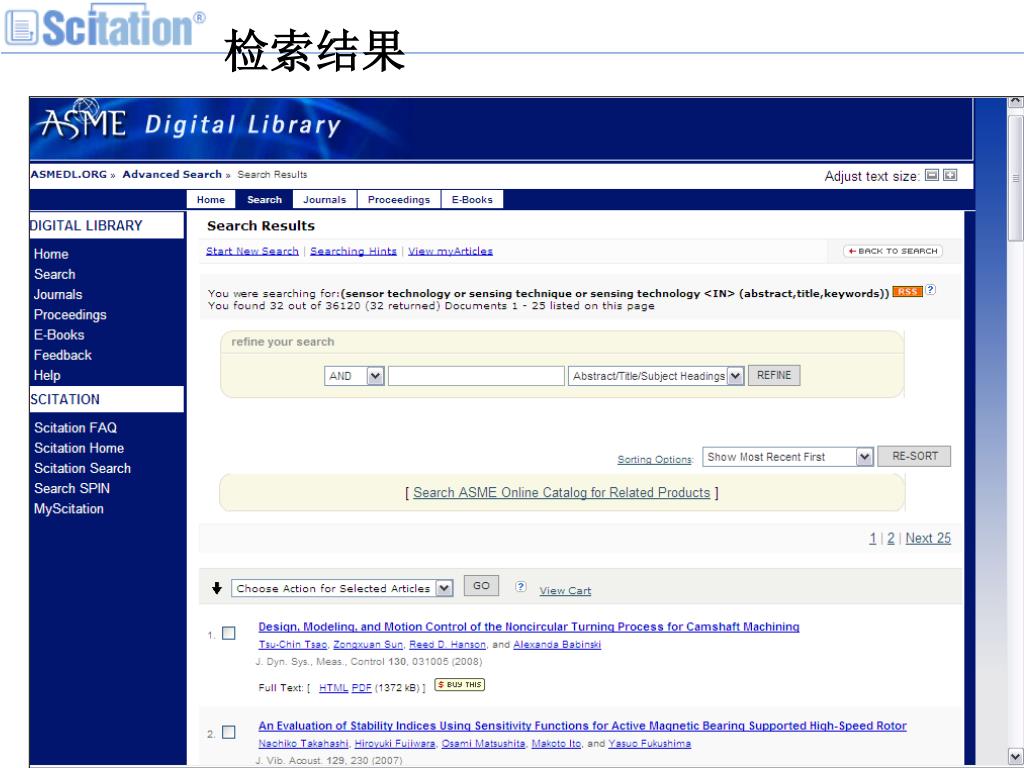
Task: Click the decrease text size icon
Action: point(932,175)
